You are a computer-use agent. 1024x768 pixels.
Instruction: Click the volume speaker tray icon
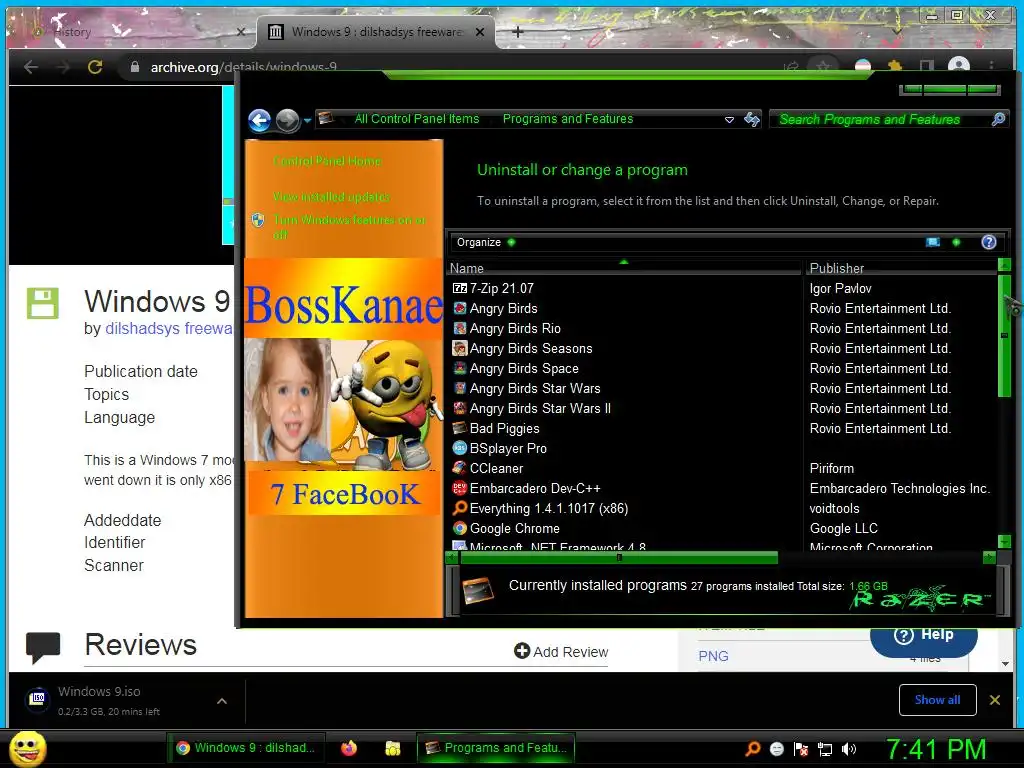848,749
